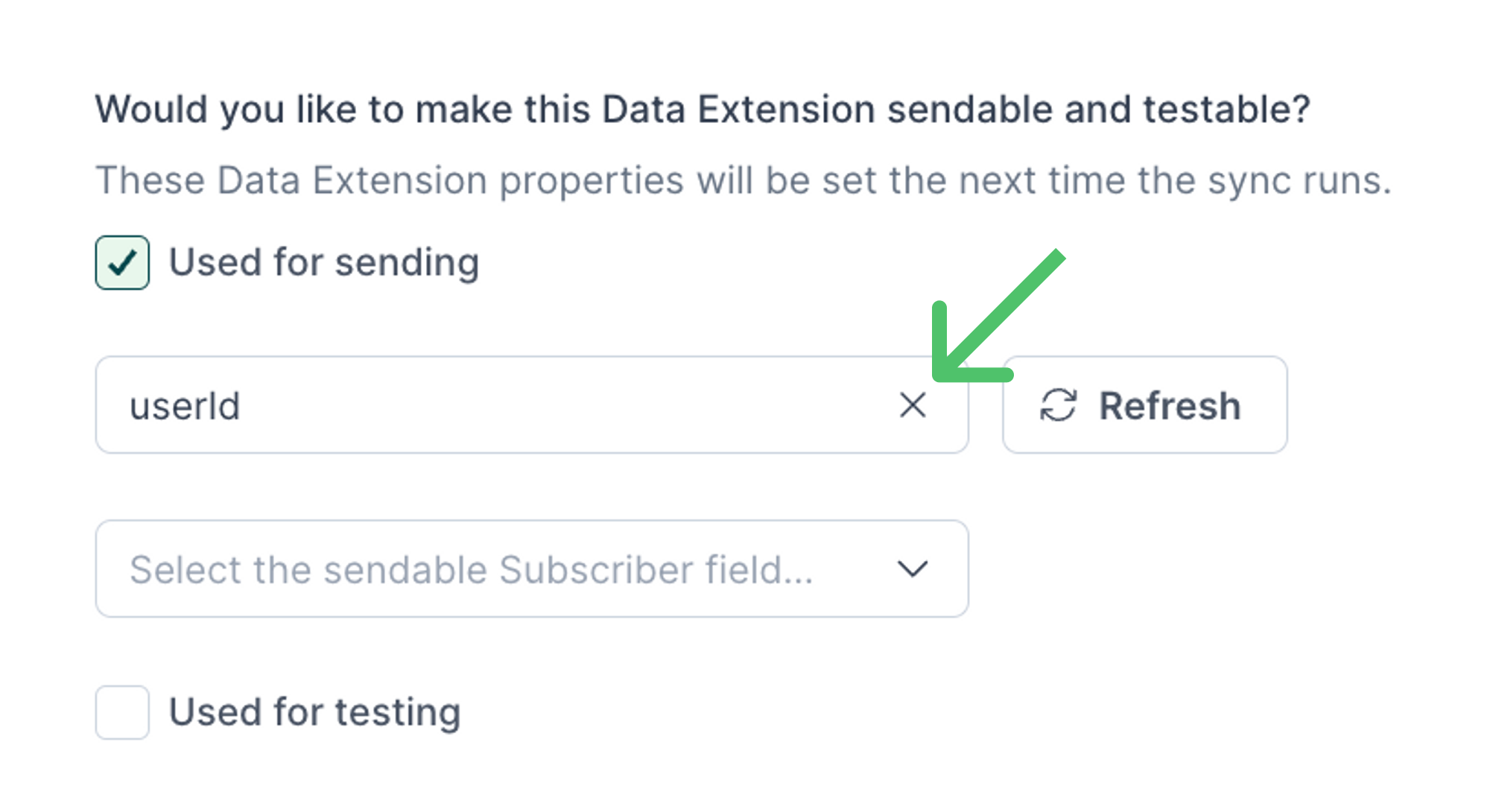Select the clear icon inside the userId input
Screen dimensions: 1490x812
pos(912,406)
